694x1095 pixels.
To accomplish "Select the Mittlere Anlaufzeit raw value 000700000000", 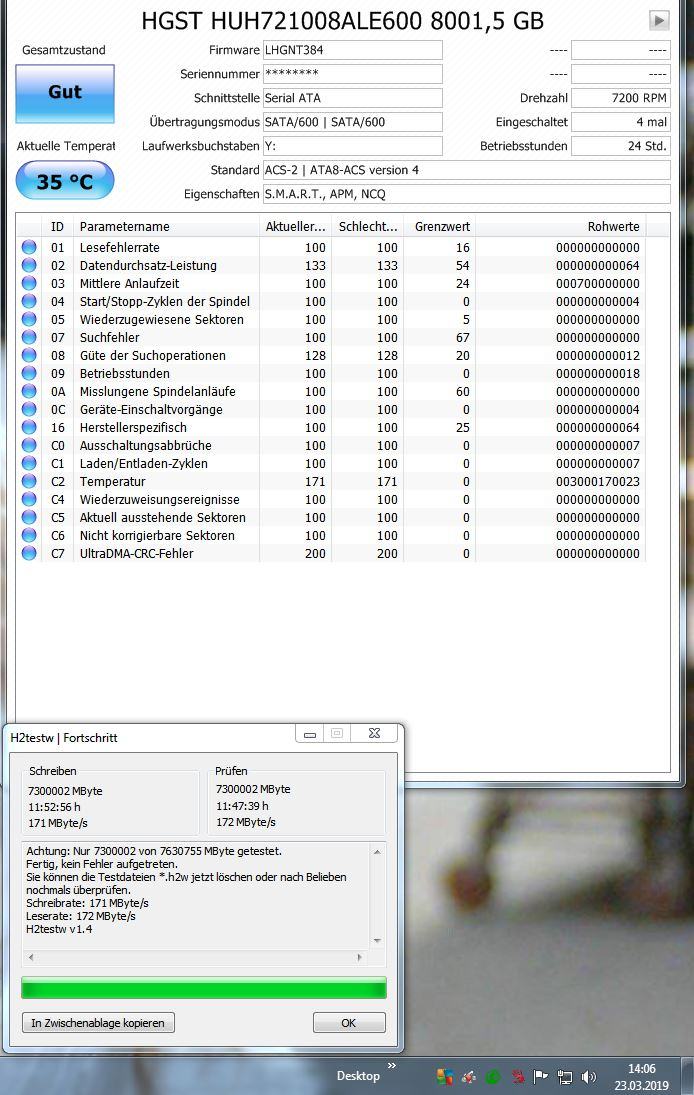I will pyautogui.click(x=598, y=284).
